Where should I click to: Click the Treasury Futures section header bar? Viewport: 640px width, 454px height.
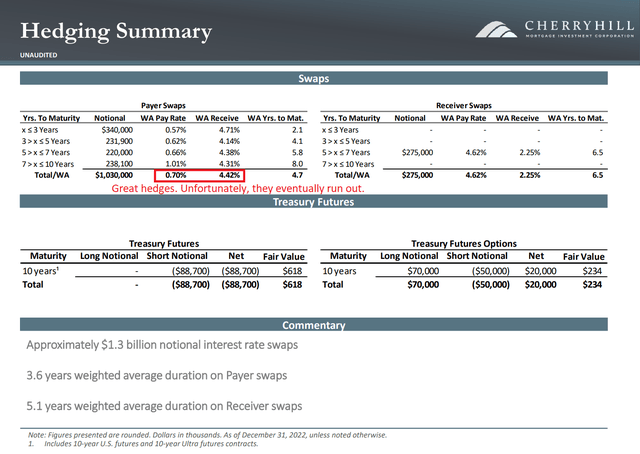[313, 202]
